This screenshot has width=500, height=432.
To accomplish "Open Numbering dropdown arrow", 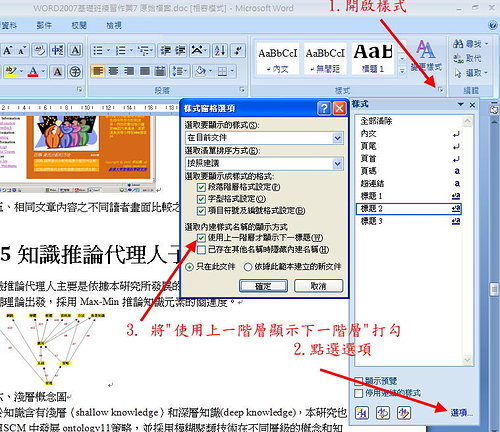I will tap(131, 51).
